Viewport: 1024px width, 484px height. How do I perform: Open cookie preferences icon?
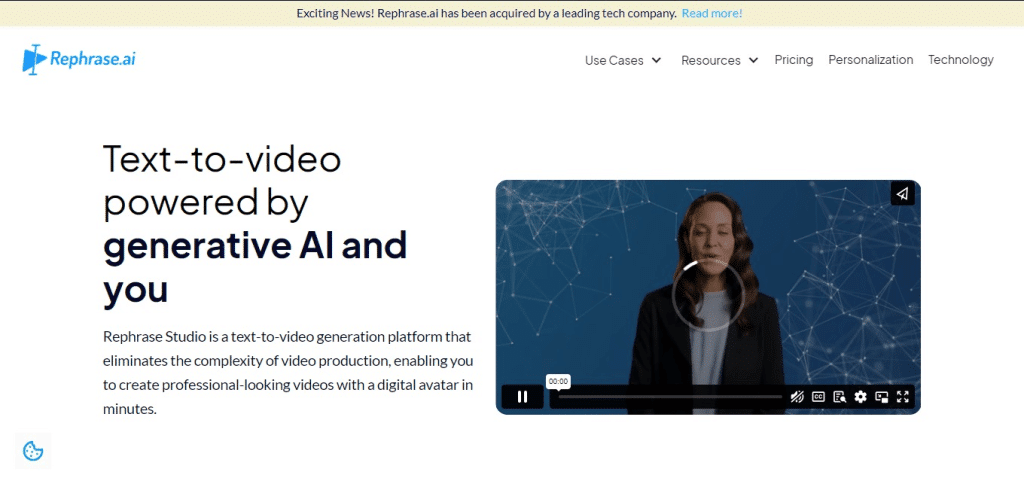click(33, 451)
